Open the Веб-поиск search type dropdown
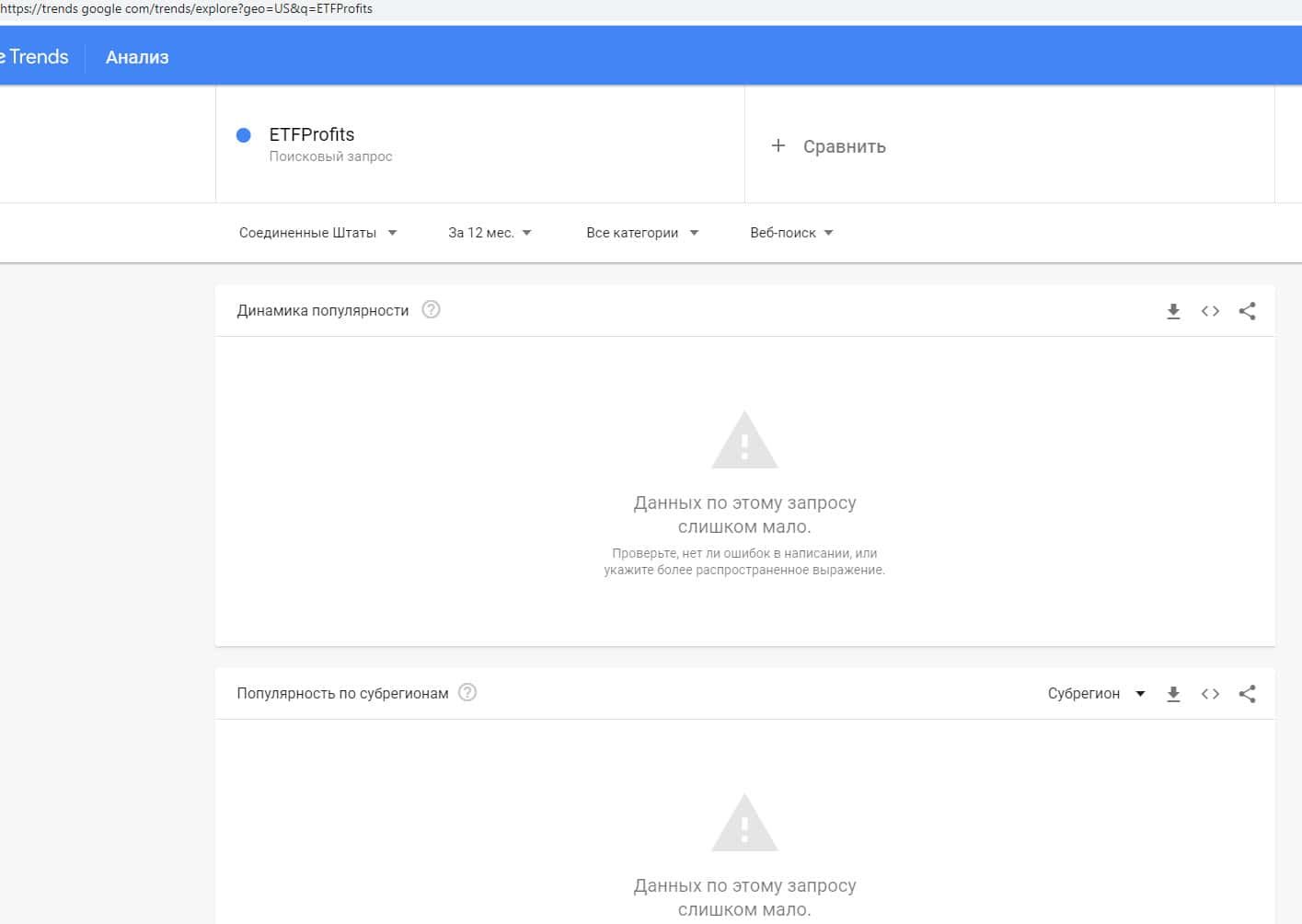1302x924 pixels. tap(791, 233)
